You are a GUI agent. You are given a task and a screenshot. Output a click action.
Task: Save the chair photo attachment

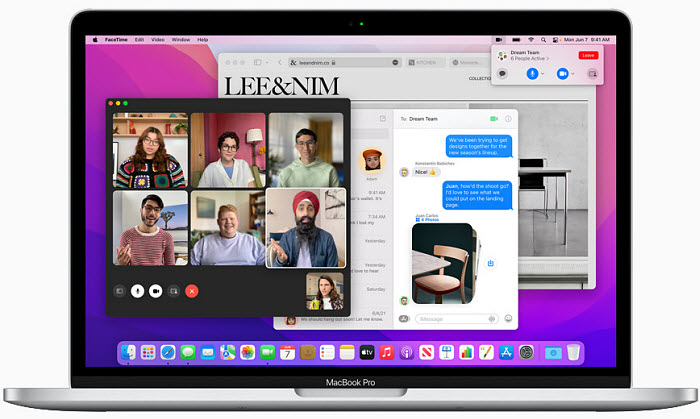point(490,263)
